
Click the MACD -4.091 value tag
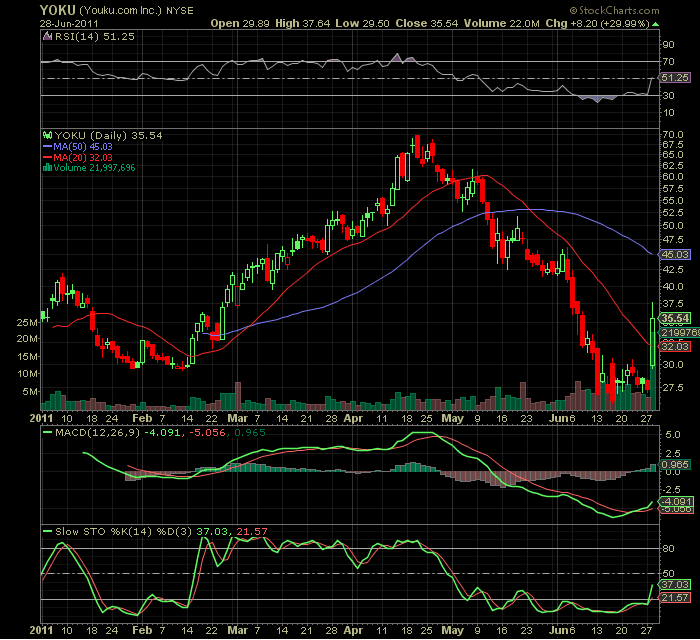click(675, 501)
